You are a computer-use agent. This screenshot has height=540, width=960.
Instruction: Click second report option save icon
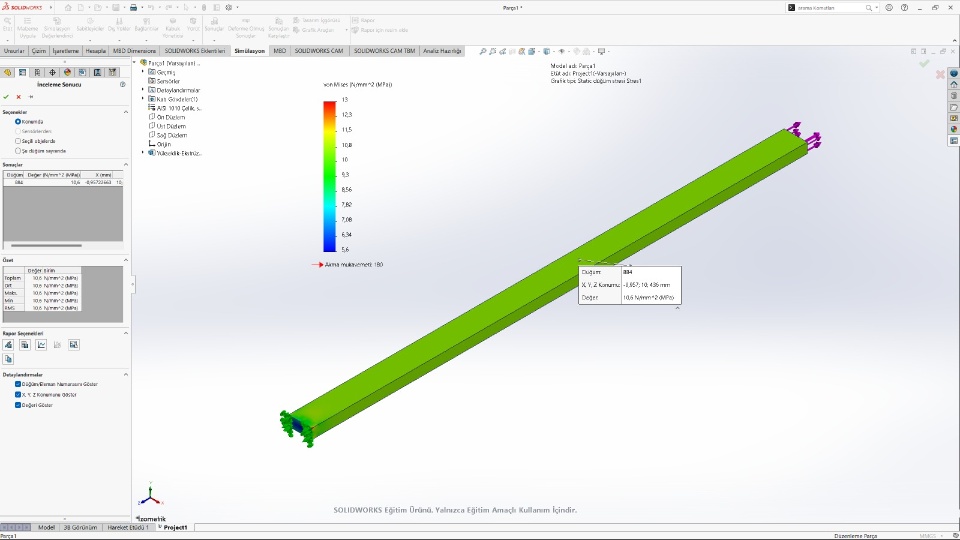pos(25,345)
